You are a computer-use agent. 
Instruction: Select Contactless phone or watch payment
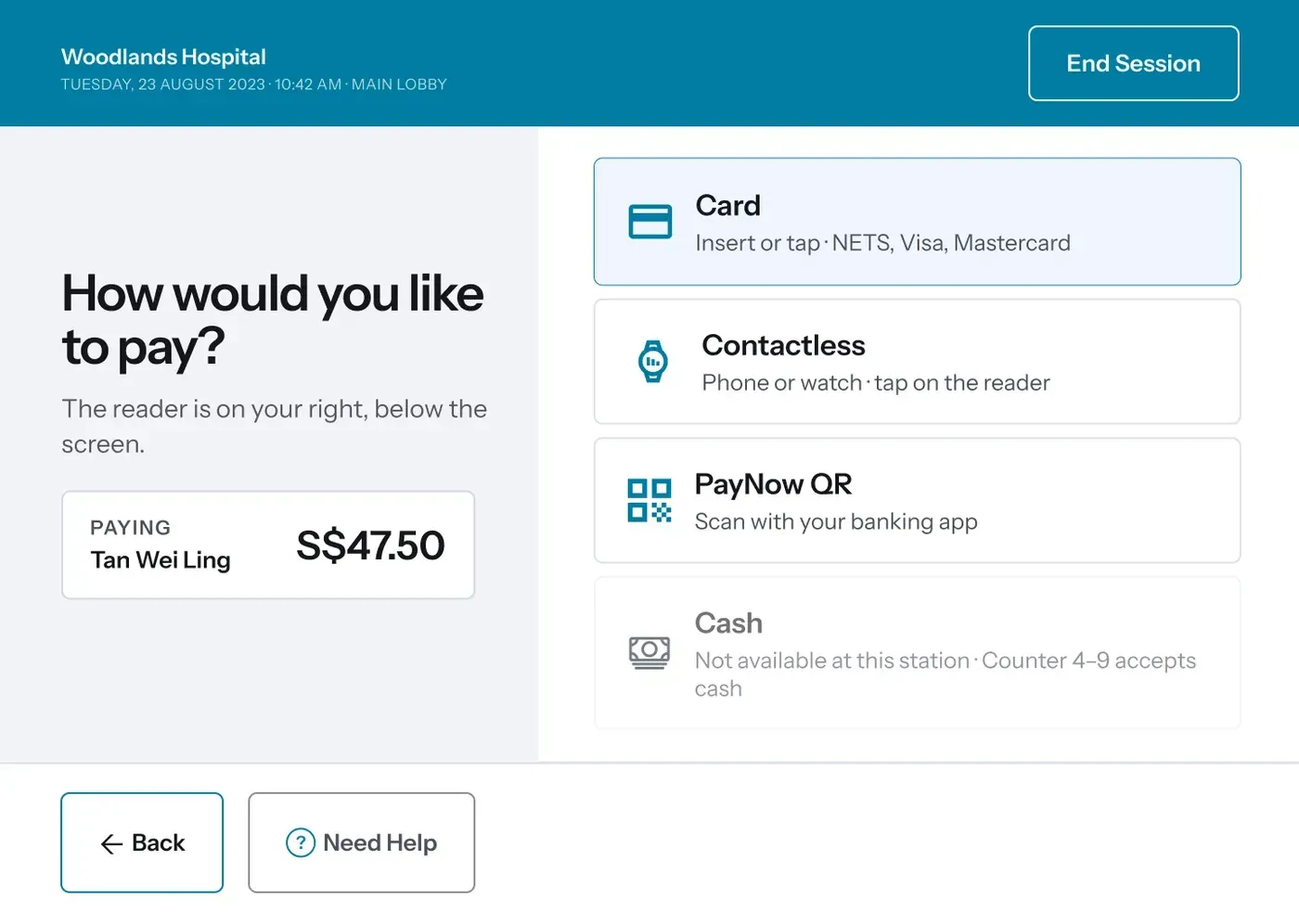[917, 362]
